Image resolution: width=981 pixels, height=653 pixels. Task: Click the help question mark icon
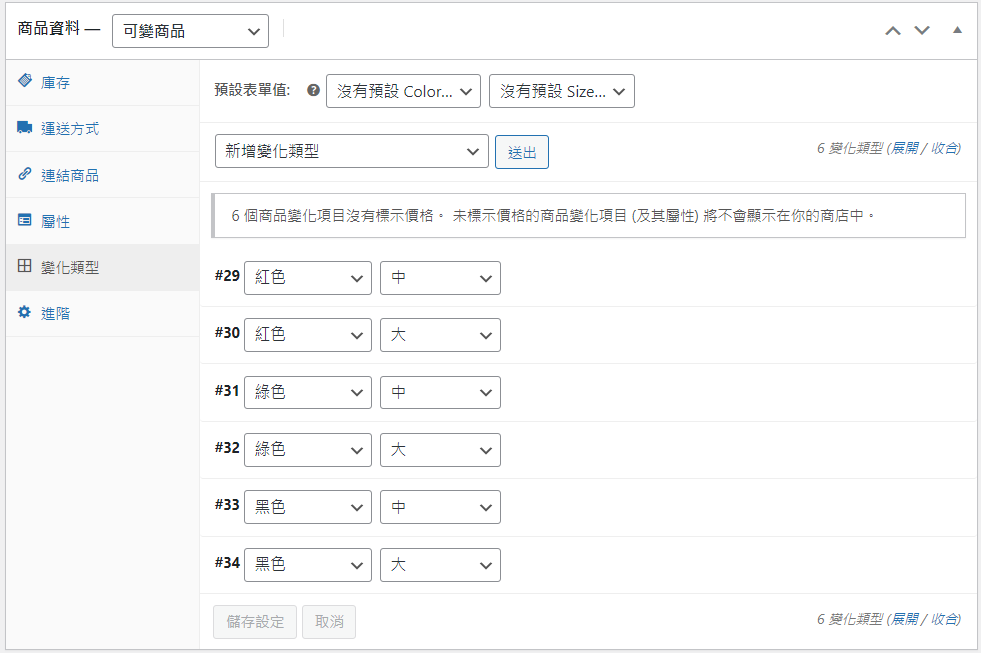(313, 90)
